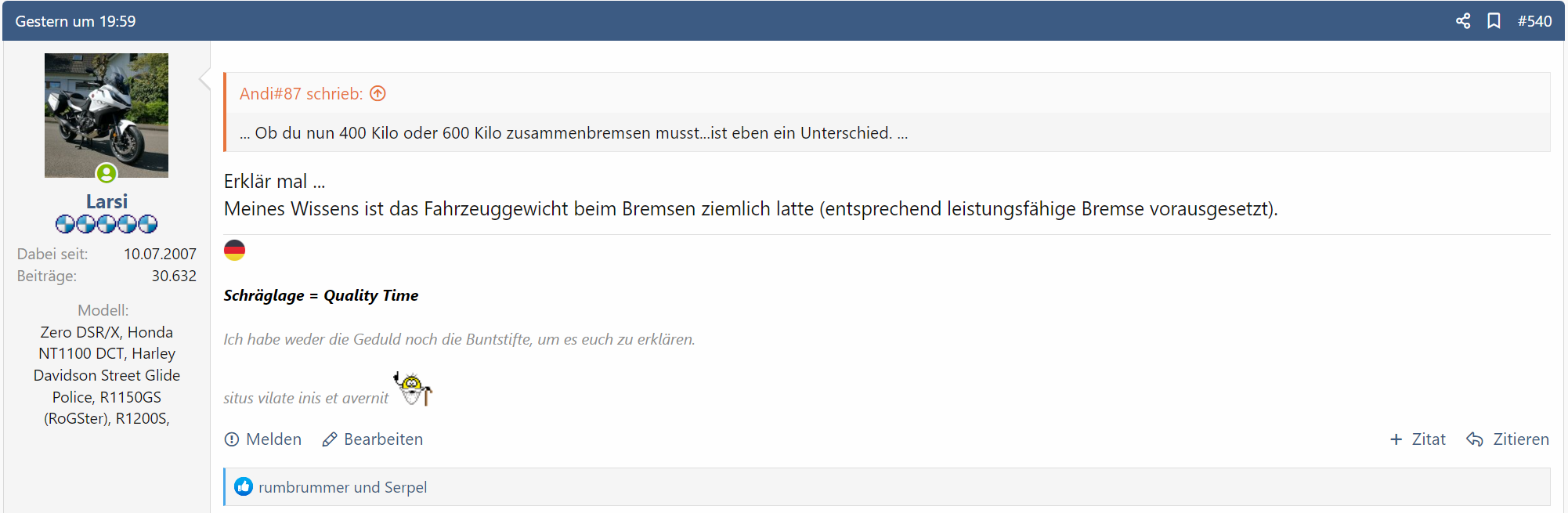Image resolution: width=1568 pixels, height=513 pixels.
Task: Click the BMW rank badges under Larsi
Action: pyautogui.click(x=107, y=225)
